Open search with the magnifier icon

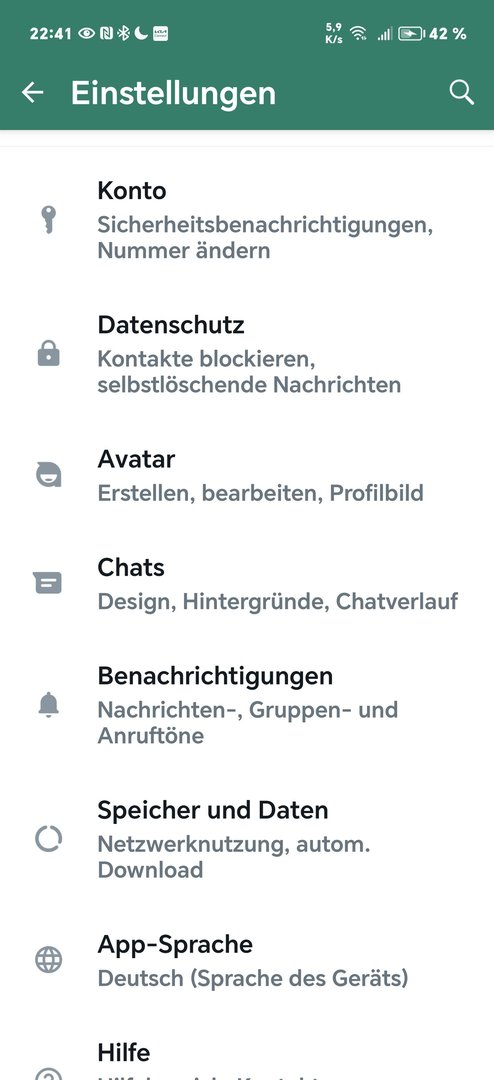click(462, 92)
